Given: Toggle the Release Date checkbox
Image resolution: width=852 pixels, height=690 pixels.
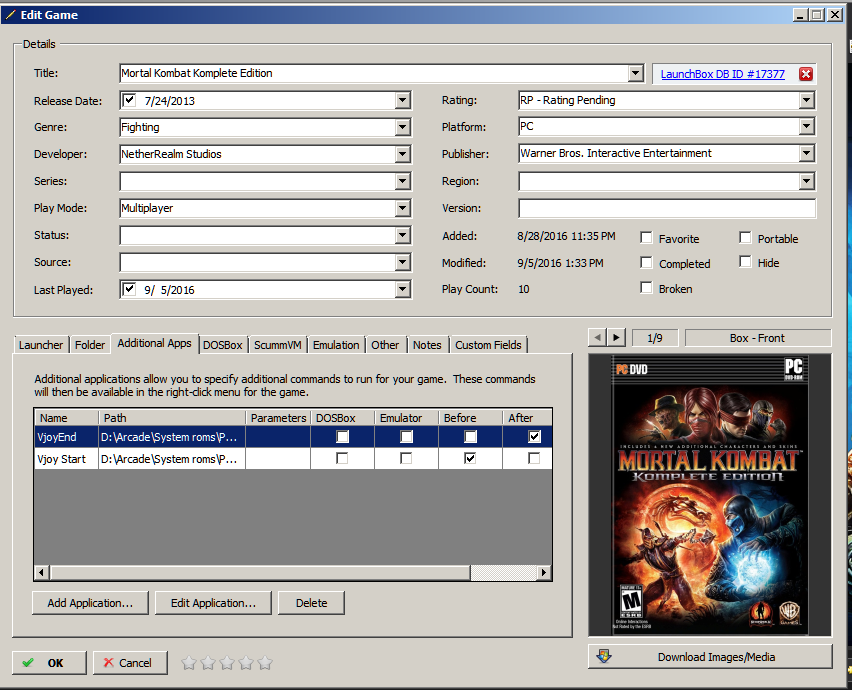Looking at the screenshot, I should 129,100.
